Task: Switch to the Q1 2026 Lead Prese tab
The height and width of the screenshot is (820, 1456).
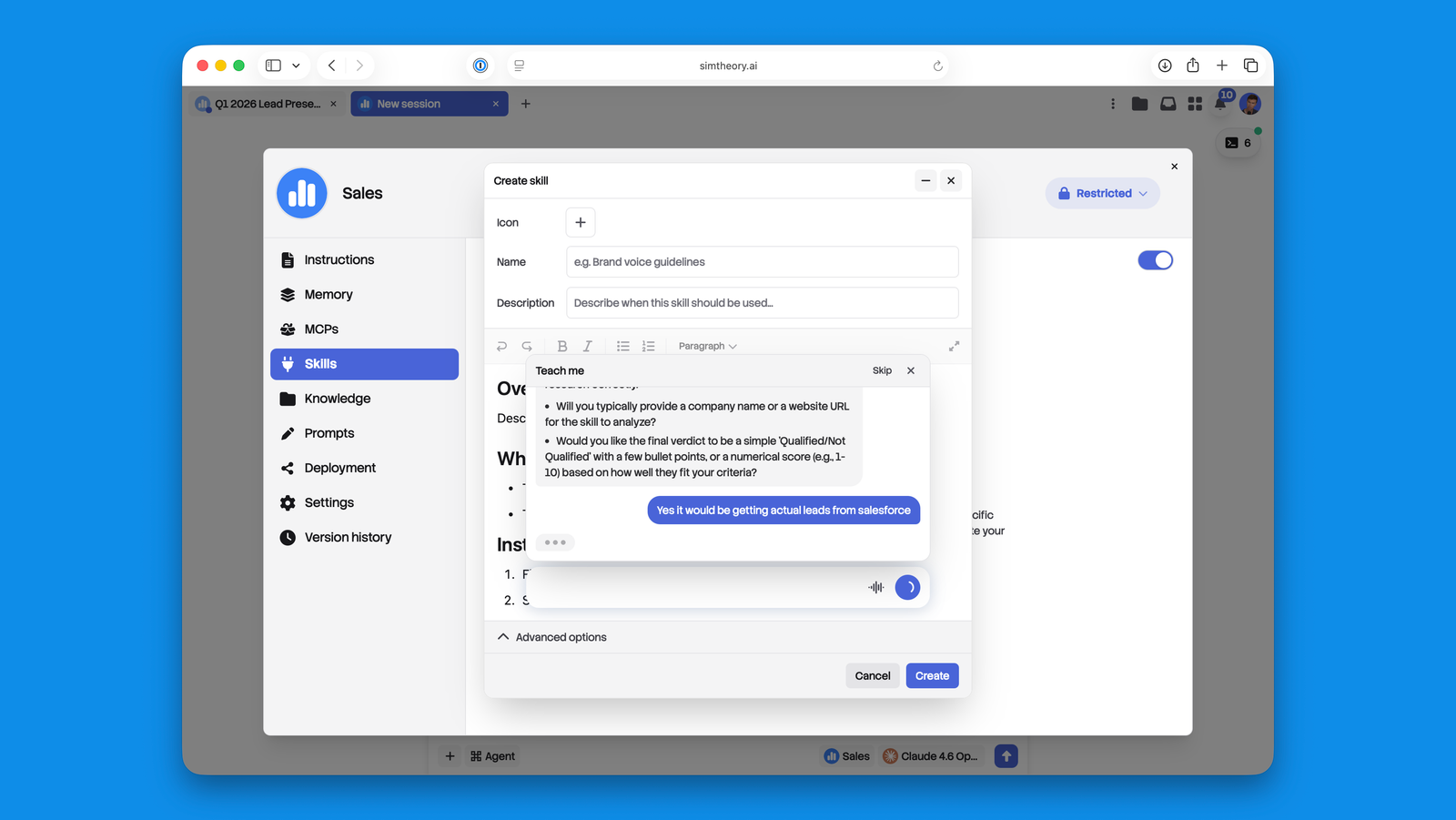Action: tap(264, 104)
